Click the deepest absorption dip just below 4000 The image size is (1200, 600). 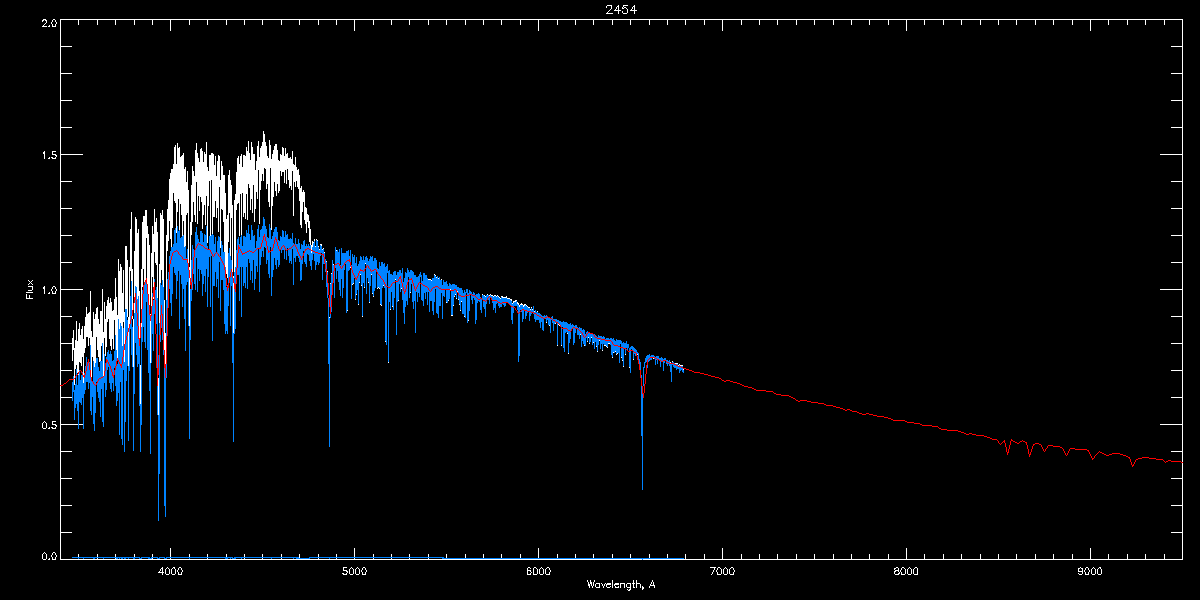coord(158,518)
